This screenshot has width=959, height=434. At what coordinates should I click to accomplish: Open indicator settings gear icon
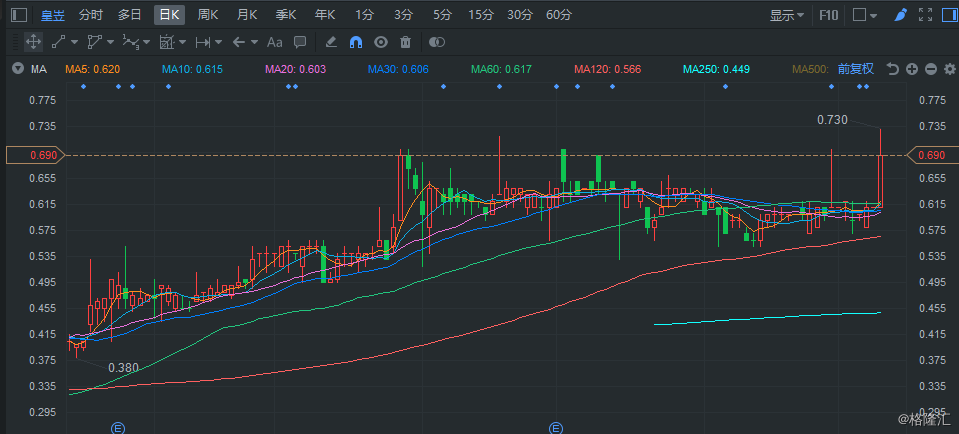[950, 69]
